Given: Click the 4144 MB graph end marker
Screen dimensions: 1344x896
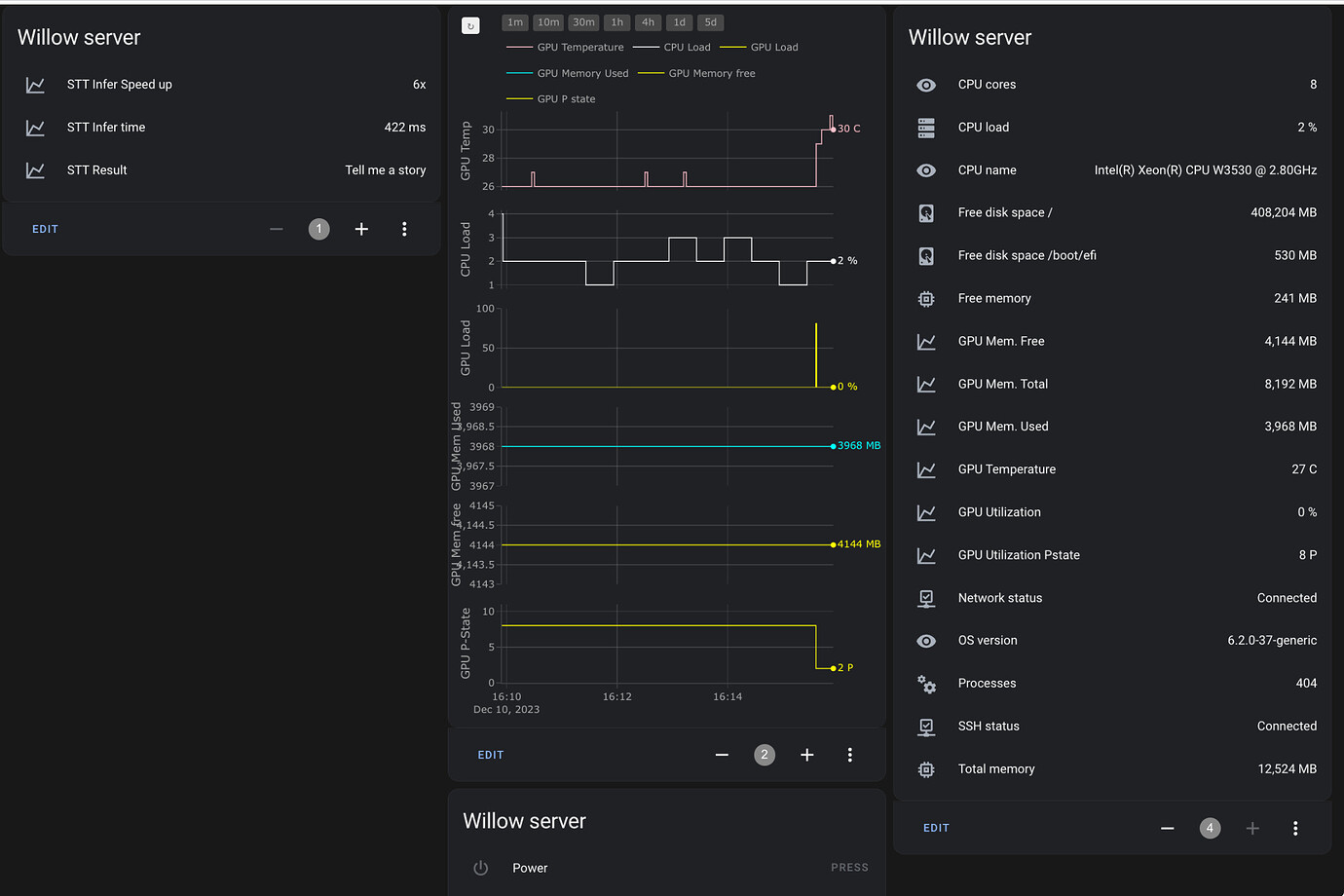Looking at the screenshot, I should pyautogui.click(x=833, y=544).
